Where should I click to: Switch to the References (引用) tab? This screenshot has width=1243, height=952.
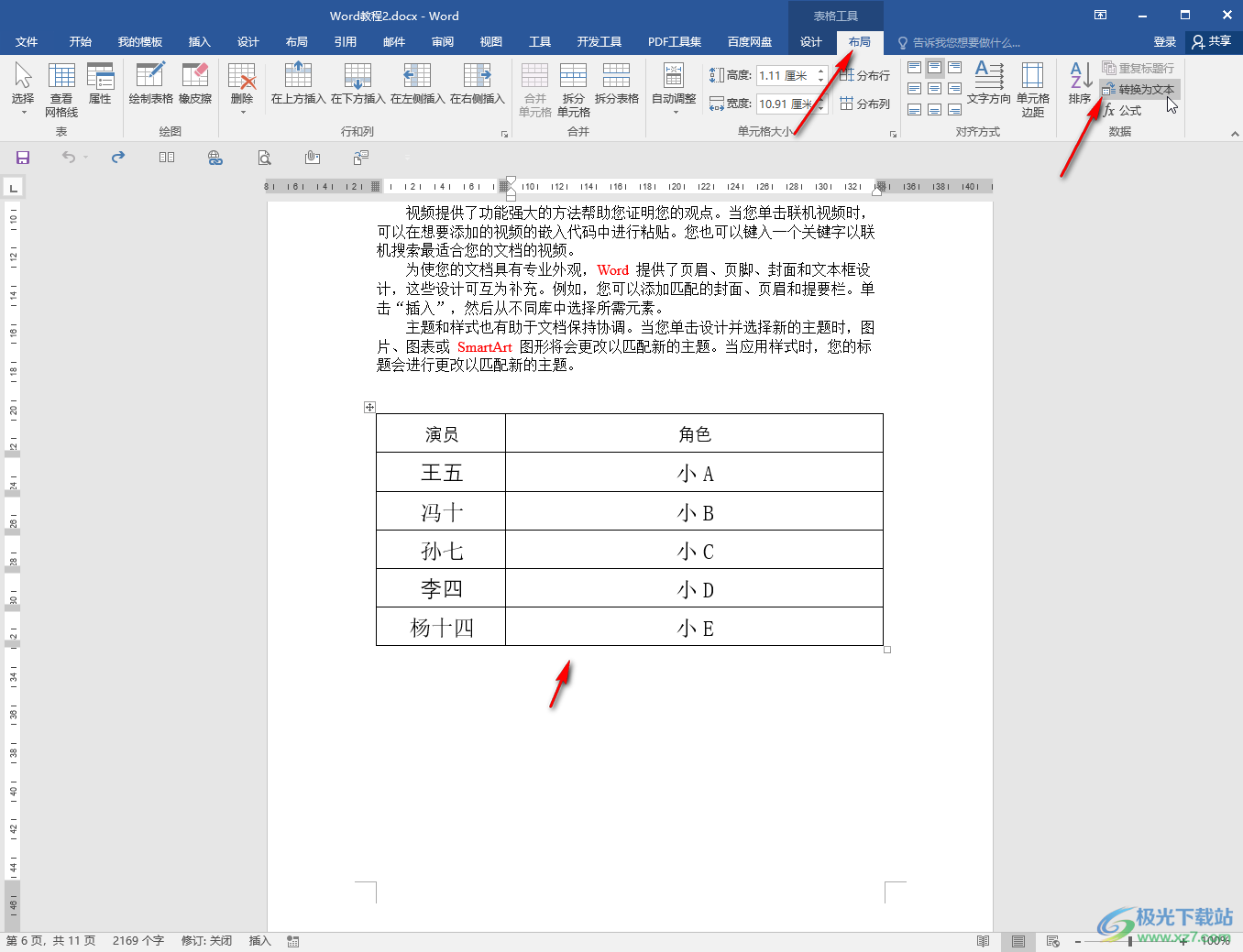[x=346, y=42]
